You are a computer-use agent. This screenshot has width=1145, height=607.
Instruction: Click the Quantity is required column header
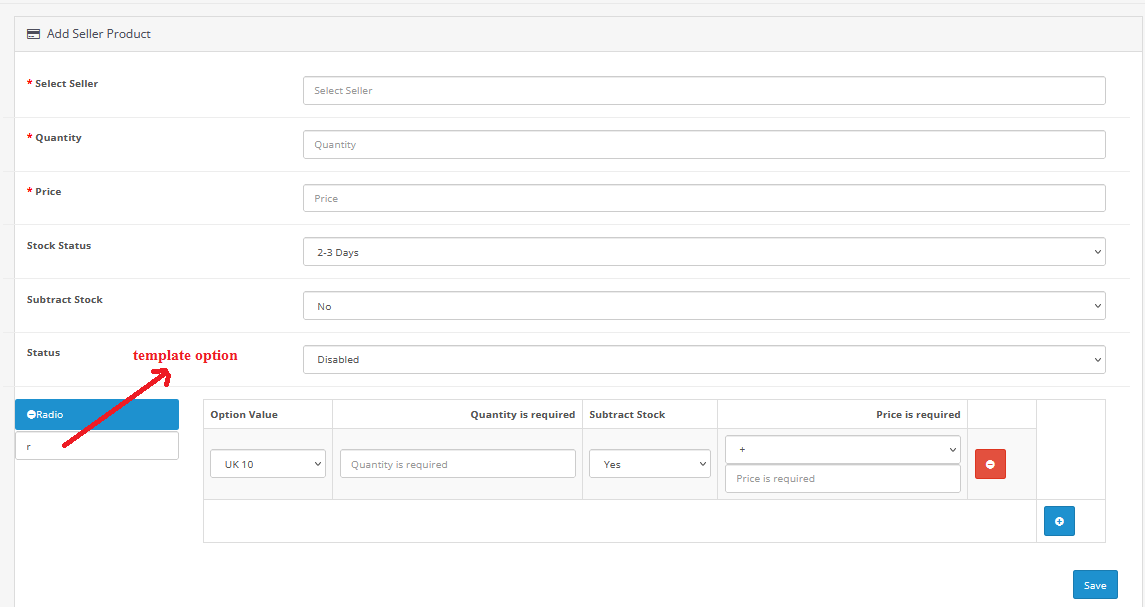click(x=523, y=414)
